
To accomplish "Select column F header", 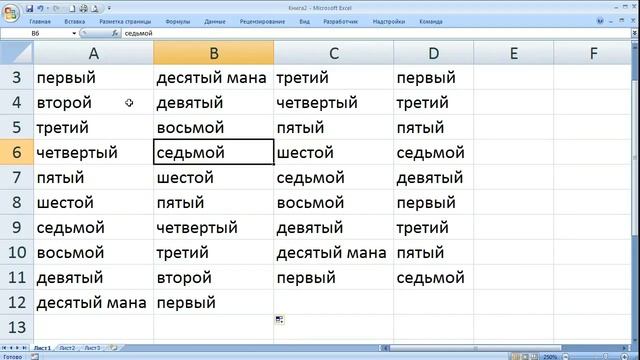I will pyautogui.click(x=593, y=53).
